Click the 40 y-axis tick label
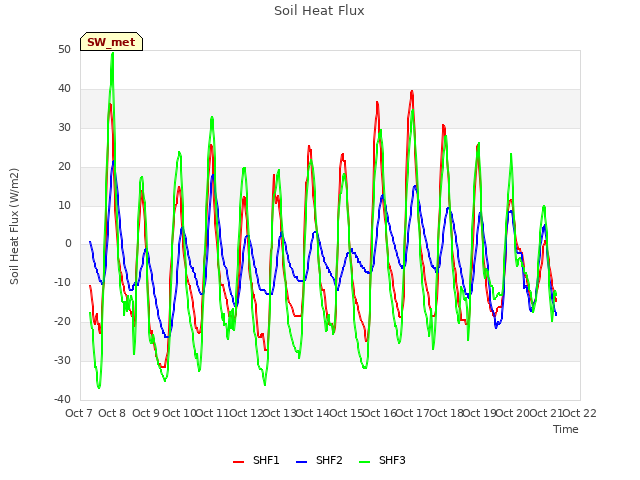Viewport: 640px width, 480px height. (x=64, y=88)
